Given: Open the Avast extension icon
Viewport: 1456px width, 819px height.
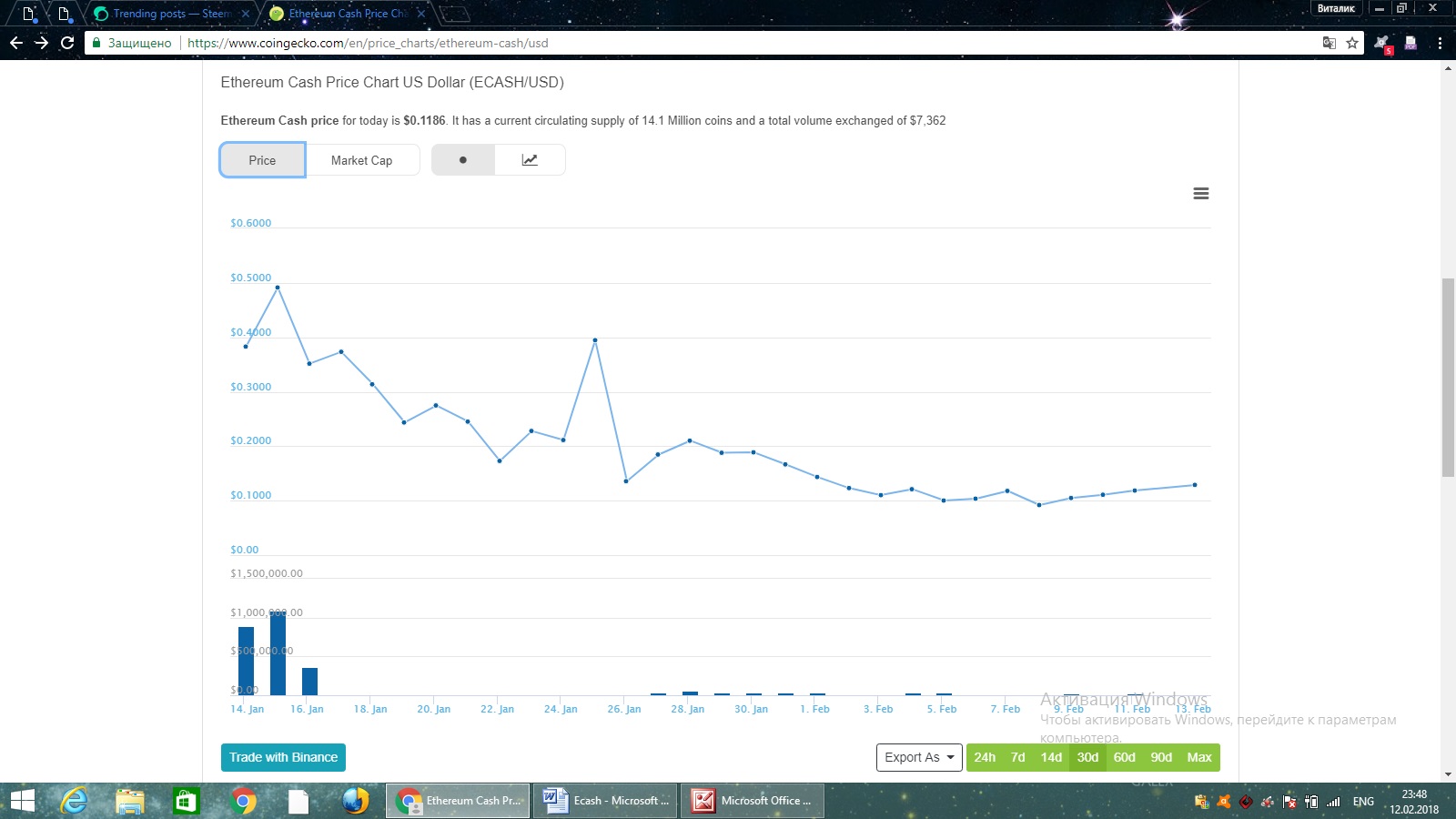Looking at the screenshot, I should click(1382, 43).
